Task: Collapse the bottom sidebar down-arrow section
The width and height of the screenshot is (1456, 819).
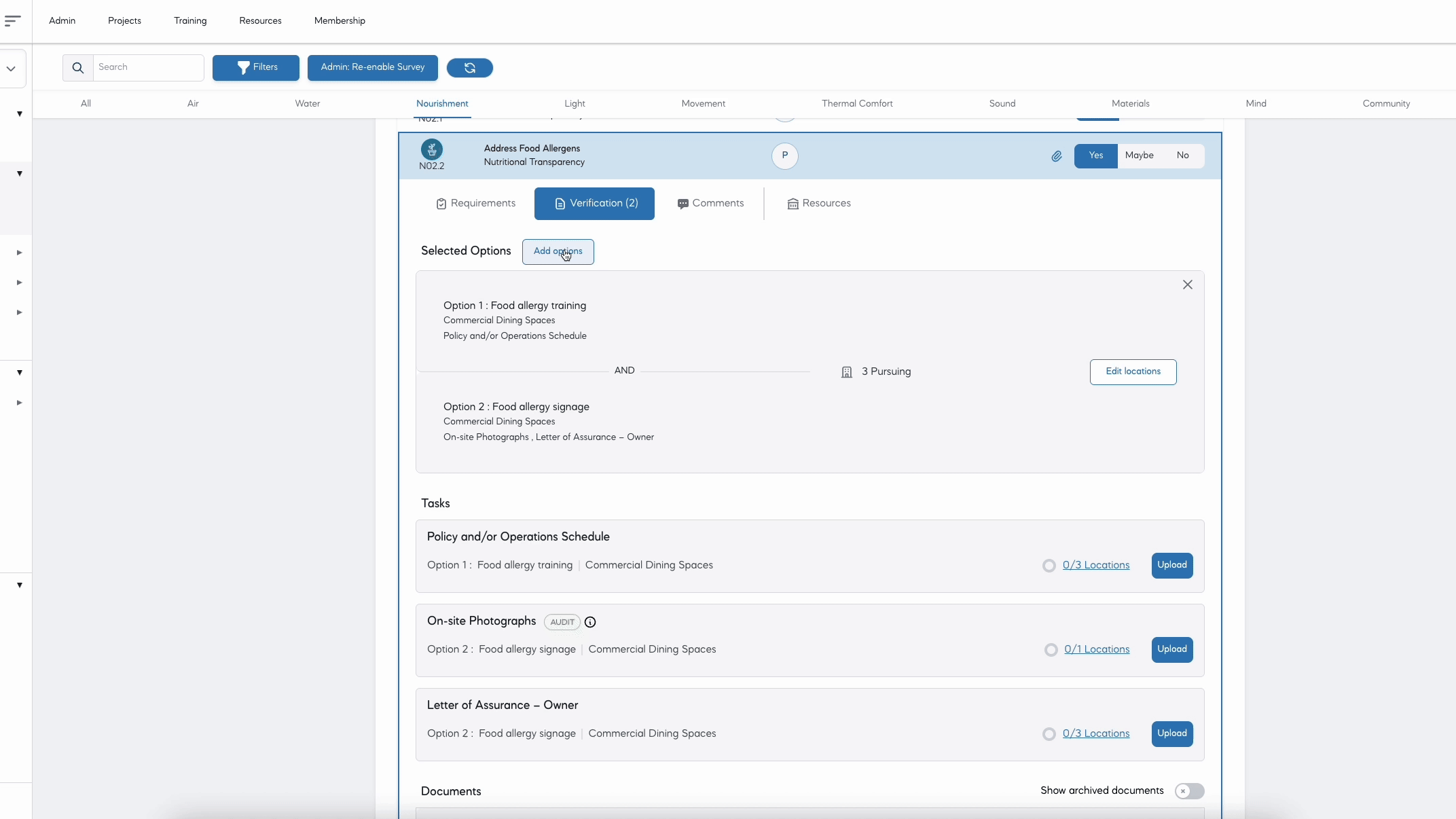Action: [20, 585]
